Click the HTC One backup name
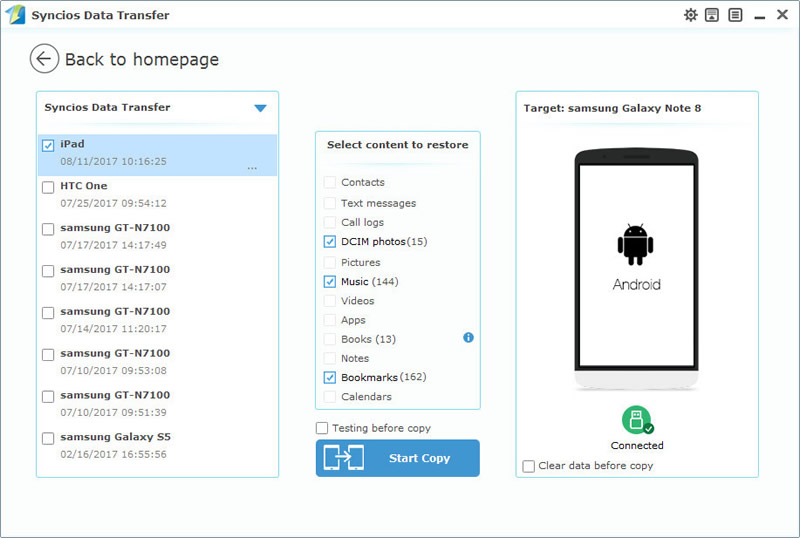Viewport: 800px width, 538px height. coord(84,186)
